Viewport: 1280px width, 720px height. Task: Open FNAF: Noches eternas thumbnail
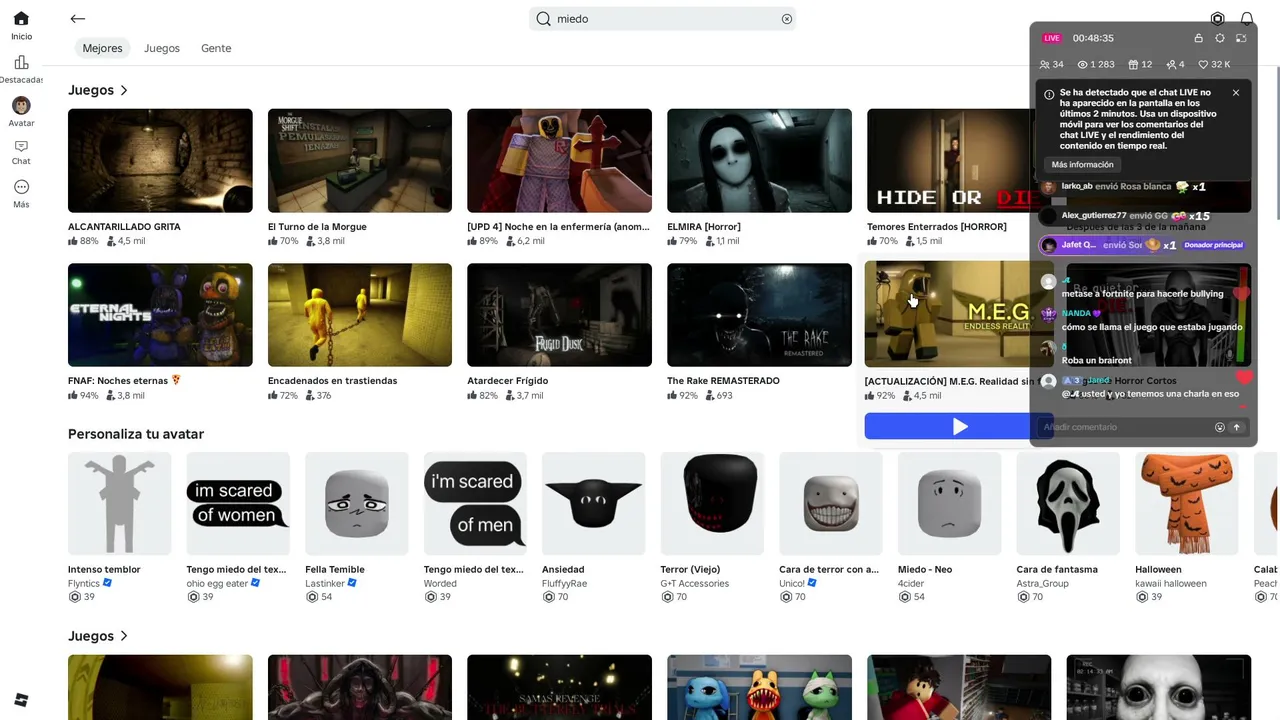pos(160,315)
